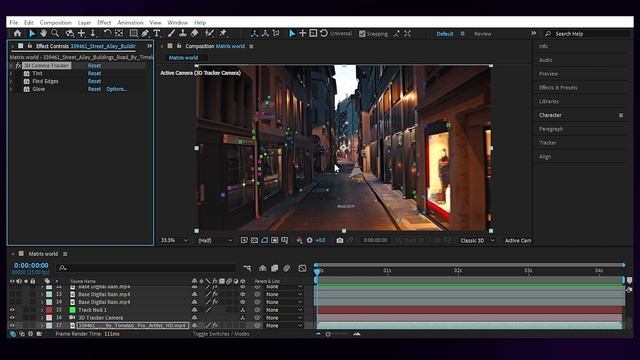The image size is (640, 360).
Task: Hide the Track Null 1 layer
Action: (12, 310)
